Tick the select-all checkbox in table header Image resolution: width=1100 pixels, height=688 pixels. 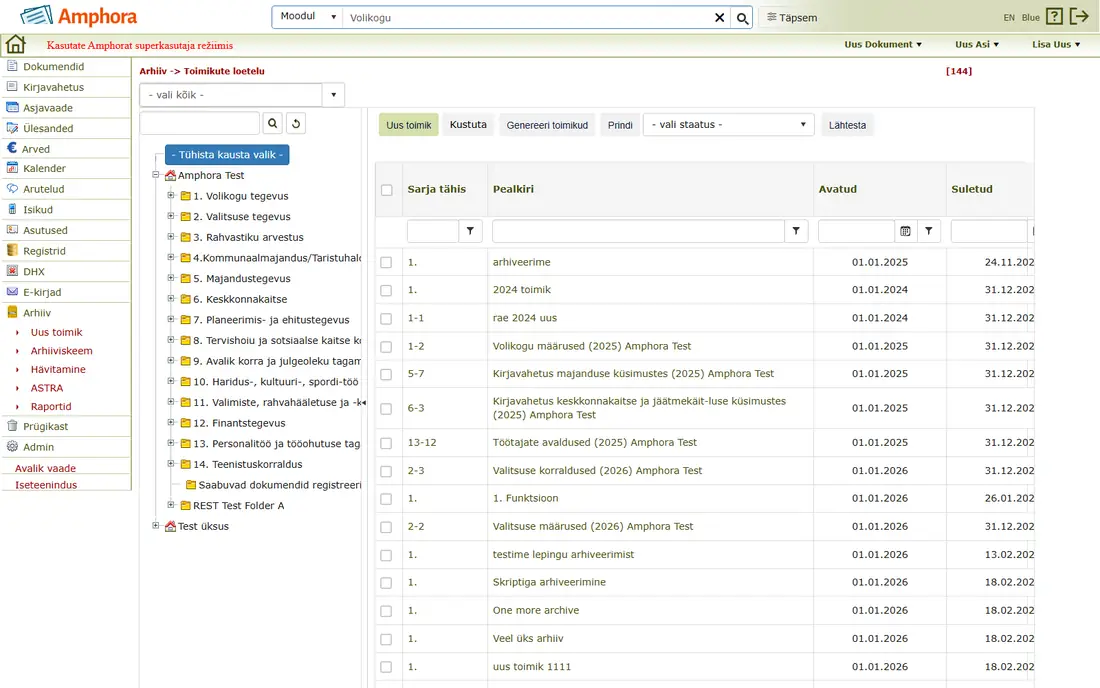(x=387, y=190)
